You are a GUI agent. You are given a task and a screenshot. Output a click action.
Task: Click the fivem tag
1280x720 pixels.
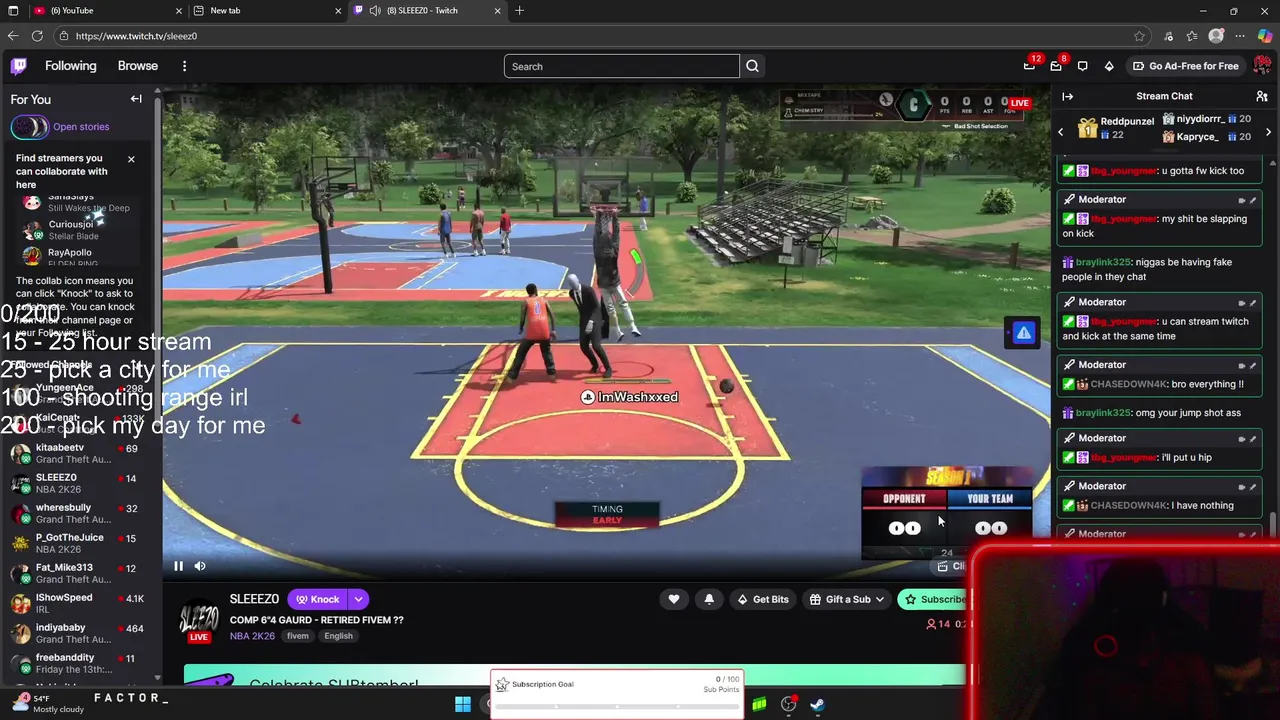click(298, 636)
